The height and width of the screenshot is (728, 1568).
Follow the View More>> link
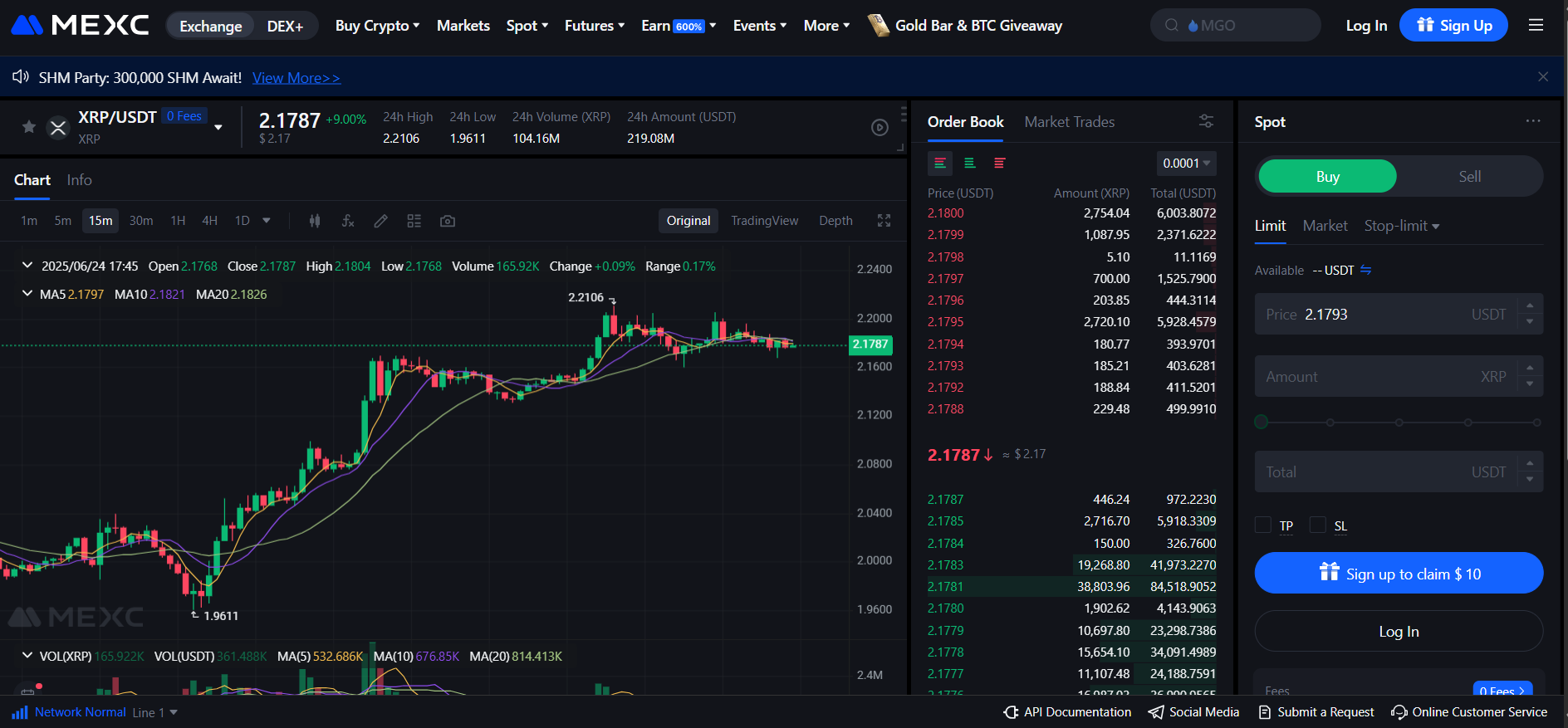click(x=296, y=78)
